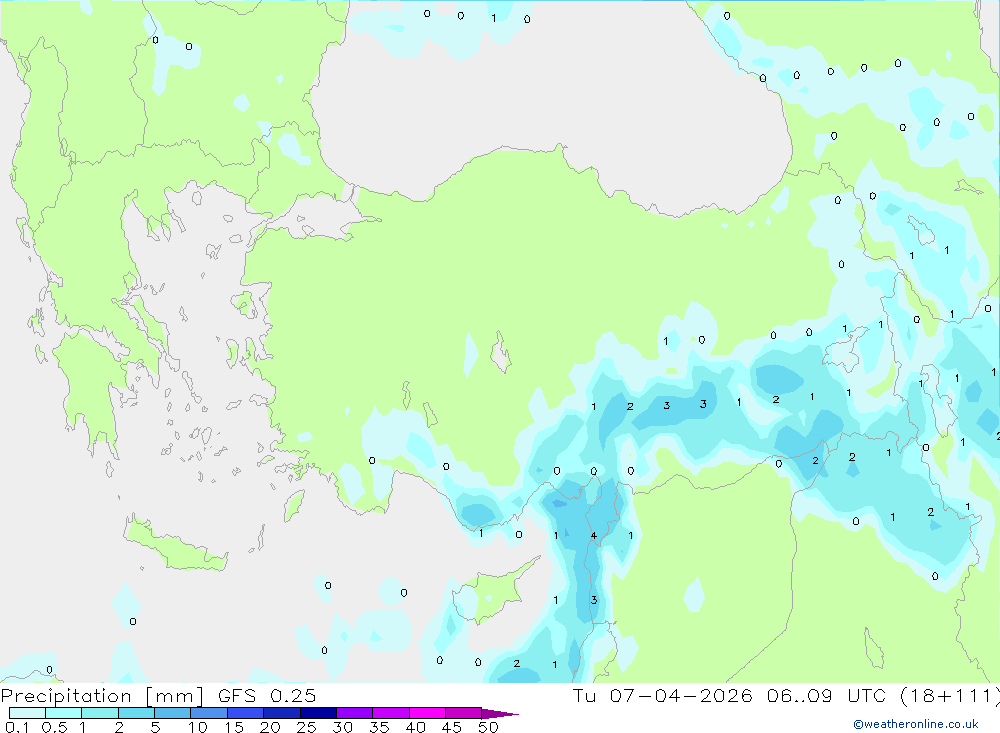
Task: Click the over-50 mm legend arrow tip
Action: pos(501,713)
